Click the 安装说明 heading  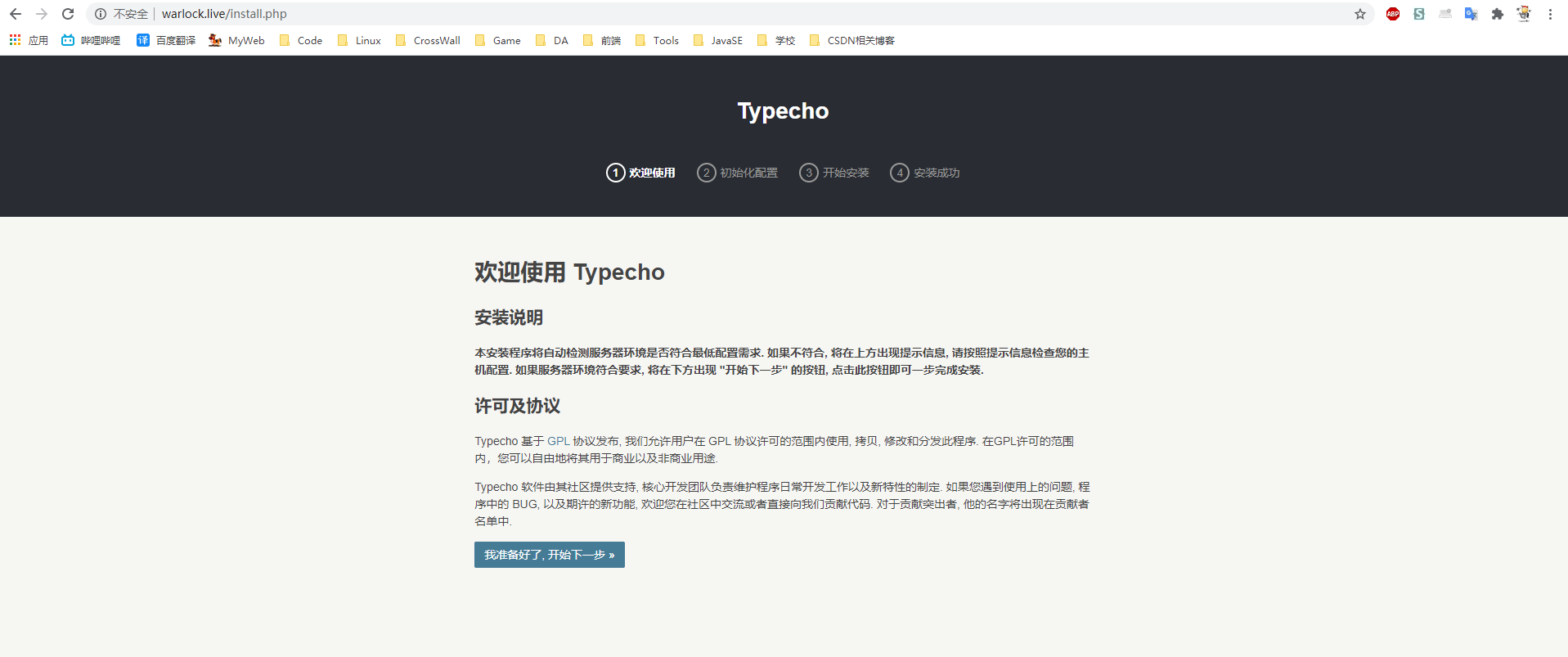click(509, 317)
